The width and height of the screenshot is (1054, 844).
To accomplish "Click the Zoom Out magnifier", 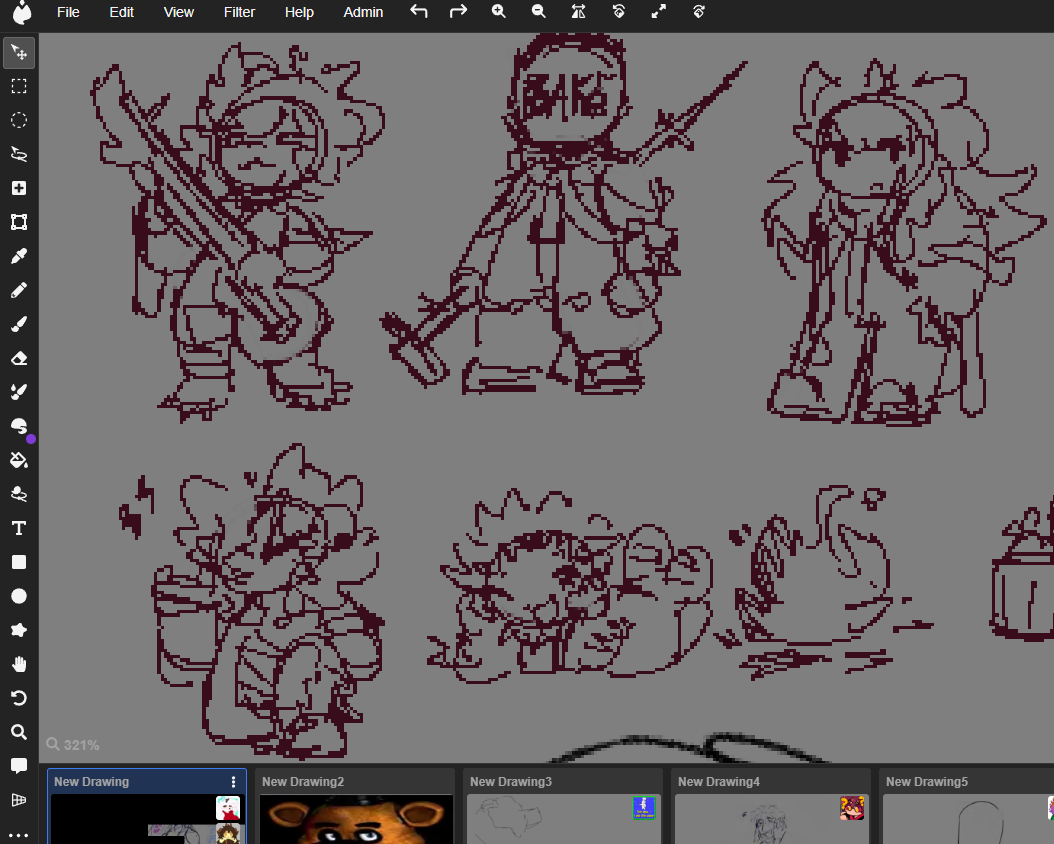I will [538, 11].
